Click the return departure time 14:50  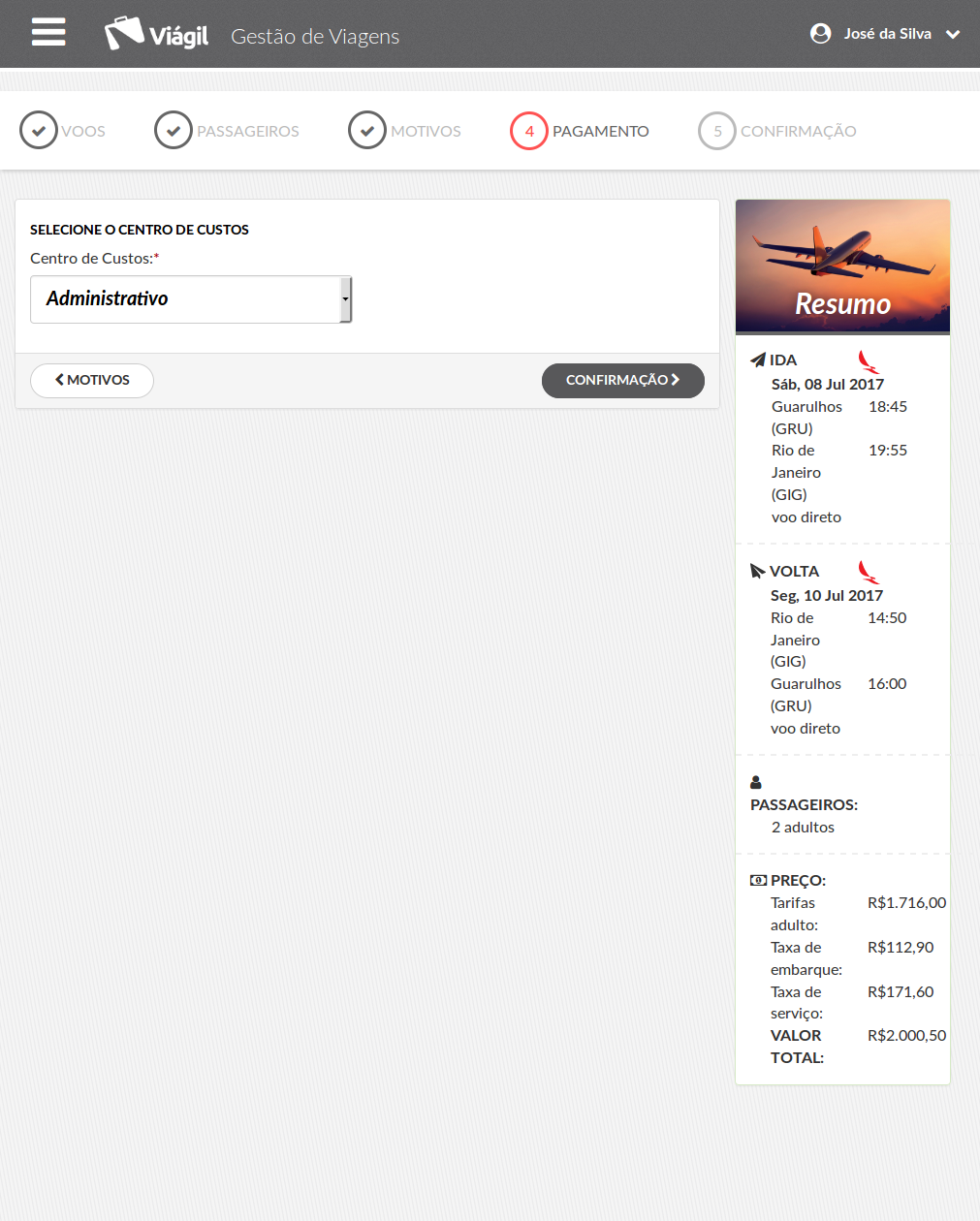(x=887, y=617)
